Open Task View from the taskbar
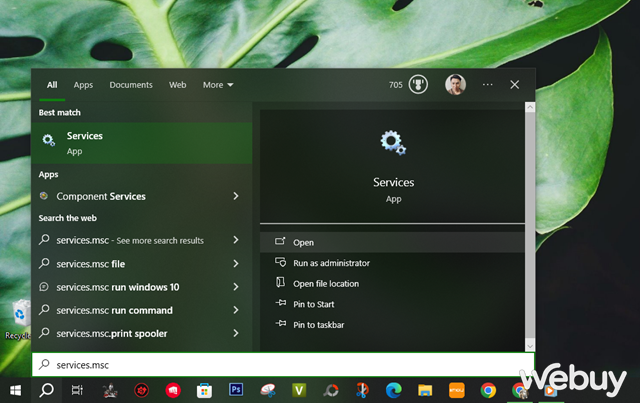 click(x=77, y=391)
